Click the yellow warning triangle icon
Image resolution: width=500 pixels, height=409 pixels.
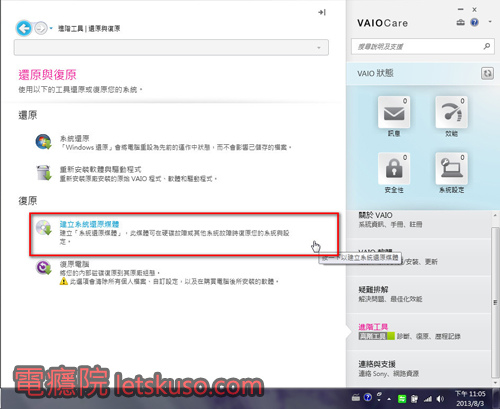point(63,282)
